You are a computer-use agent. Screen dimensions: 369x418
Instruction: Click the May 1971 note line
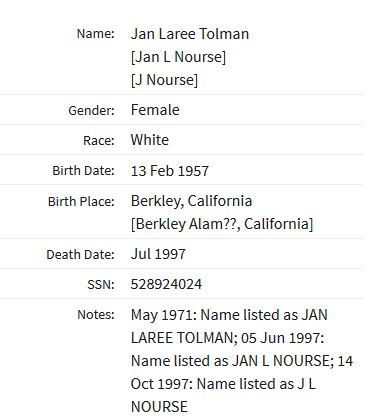229,315
